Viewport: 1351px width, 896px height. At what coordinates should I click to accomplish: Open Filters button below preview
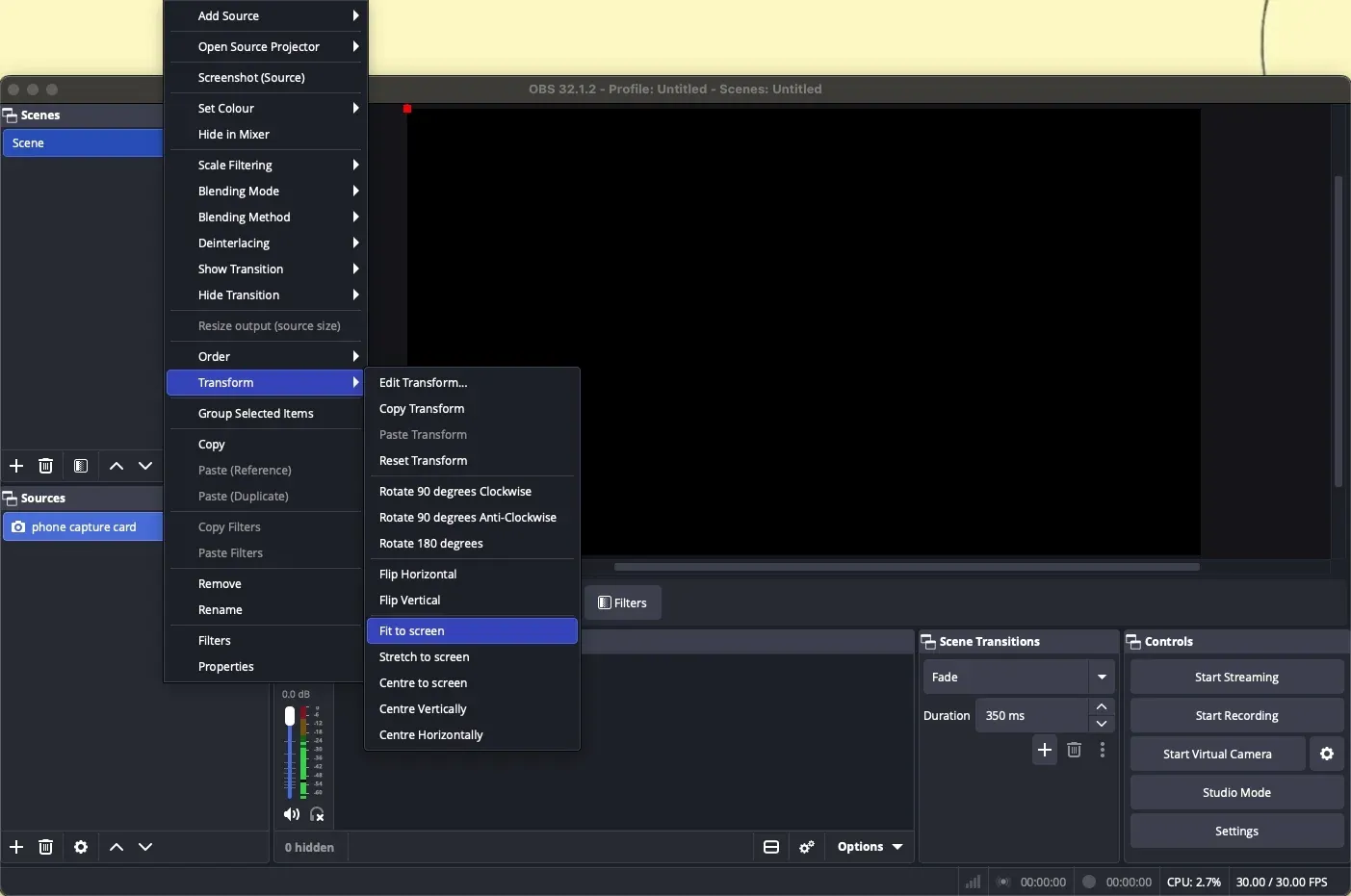pos(623,603)
